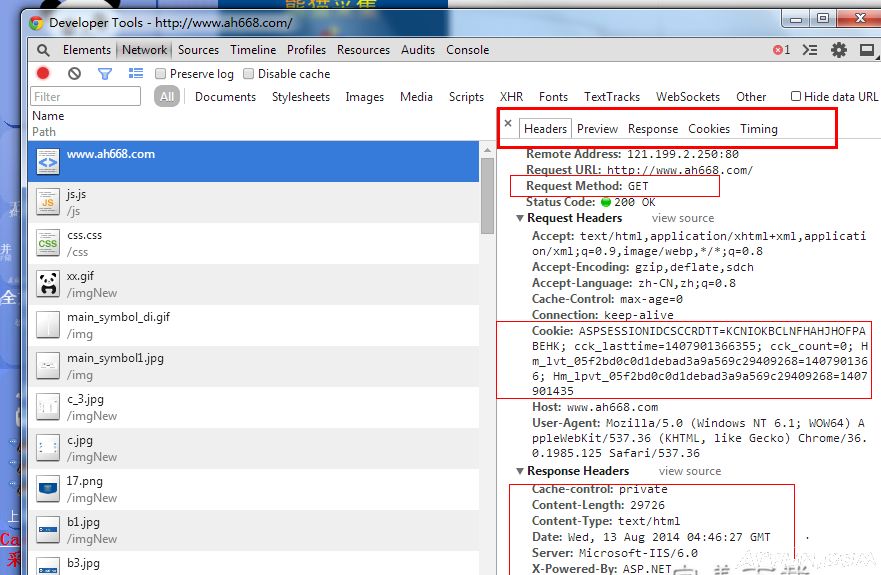This screenshot has height=575, width=881.
Task: Close the request details pane
Action: coord(508,124)
